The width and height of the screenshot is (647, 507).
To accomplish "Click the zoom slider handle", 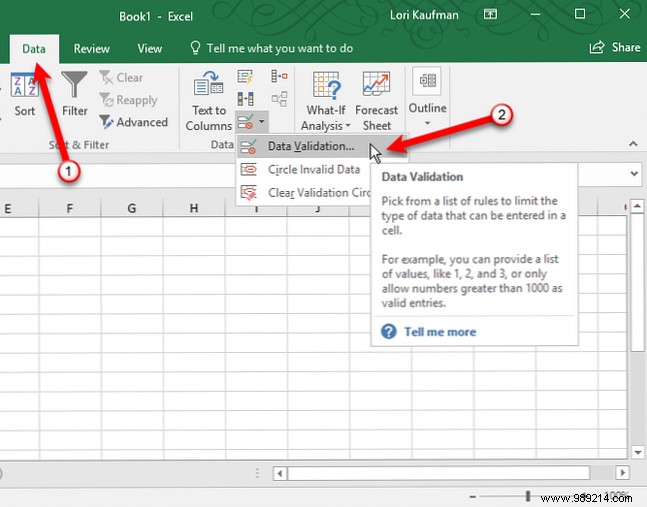I will point(527,496).
